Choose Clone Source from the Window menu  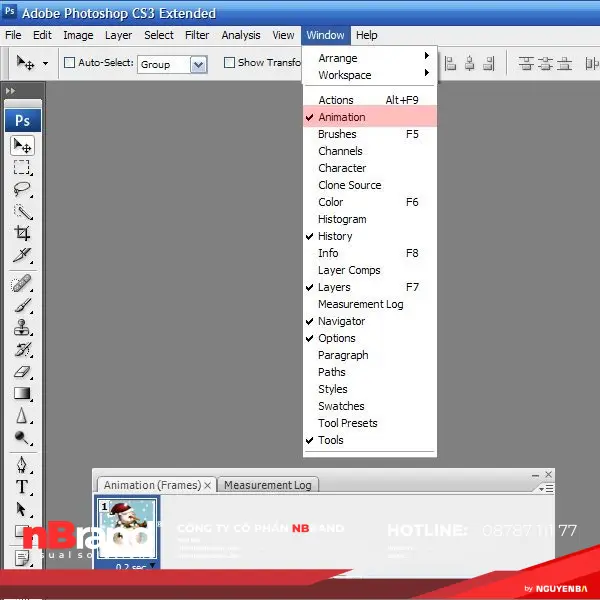pyautogui.click(x=370, y=185)
